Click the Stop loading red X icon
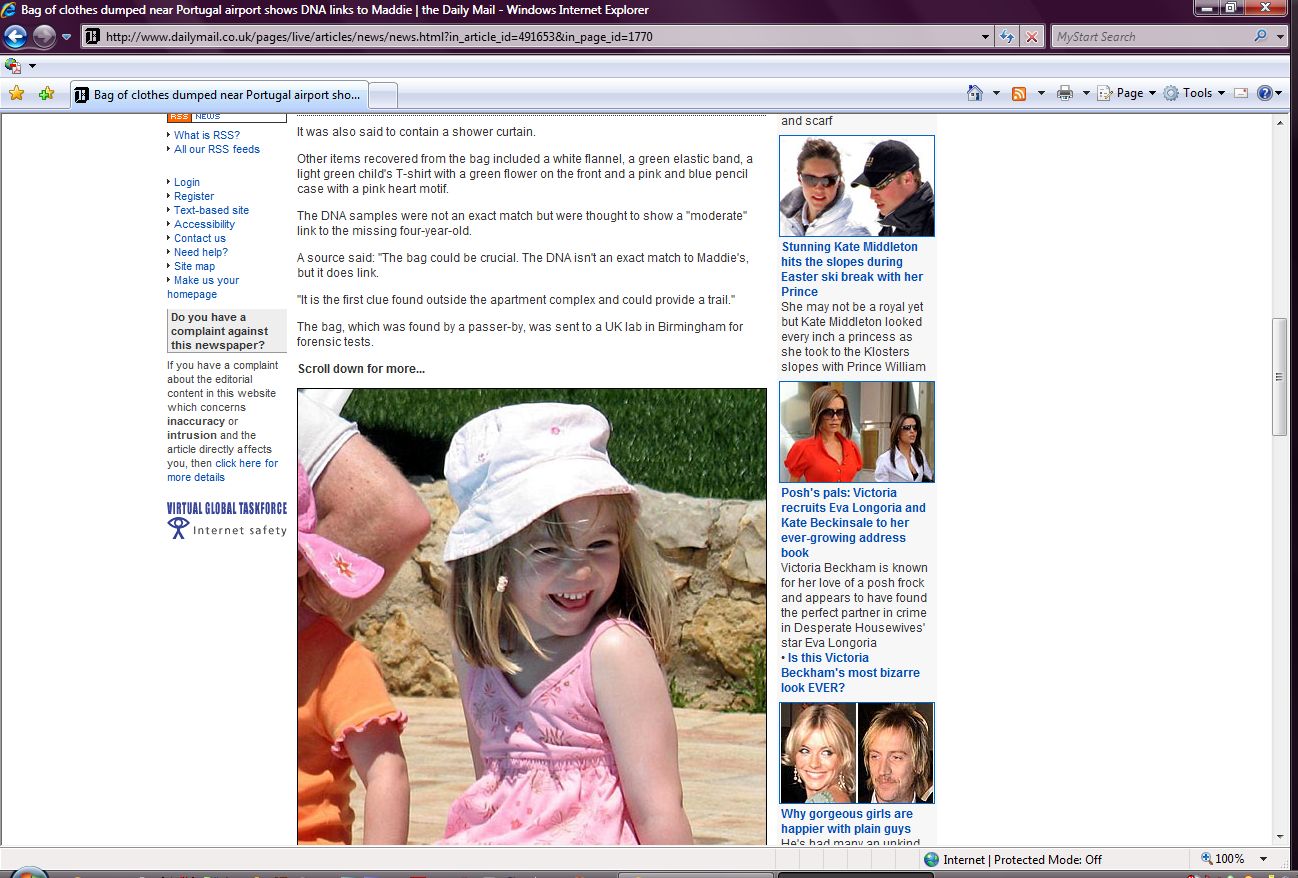Image resolution: width=1298 pixels, height=878 pixels. 1032,37
